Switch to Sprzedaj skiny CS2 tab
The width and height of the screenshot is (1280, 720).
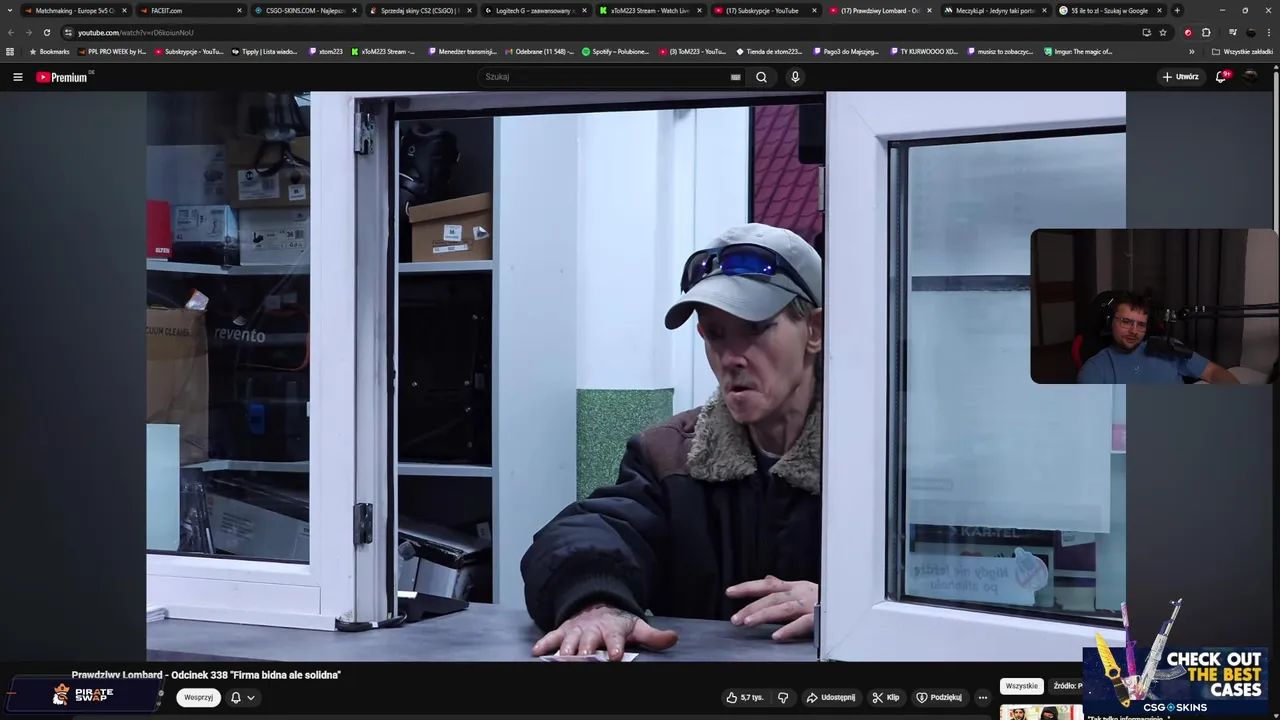419,10
